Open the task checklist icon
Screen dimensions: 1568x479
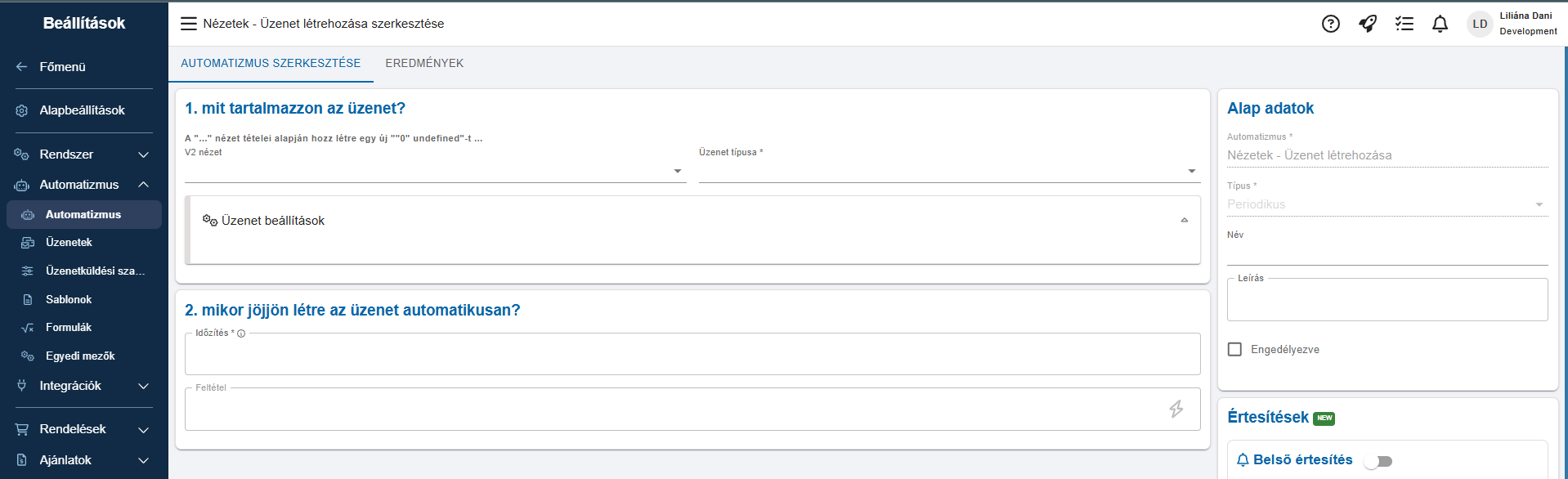point(1404,24)
